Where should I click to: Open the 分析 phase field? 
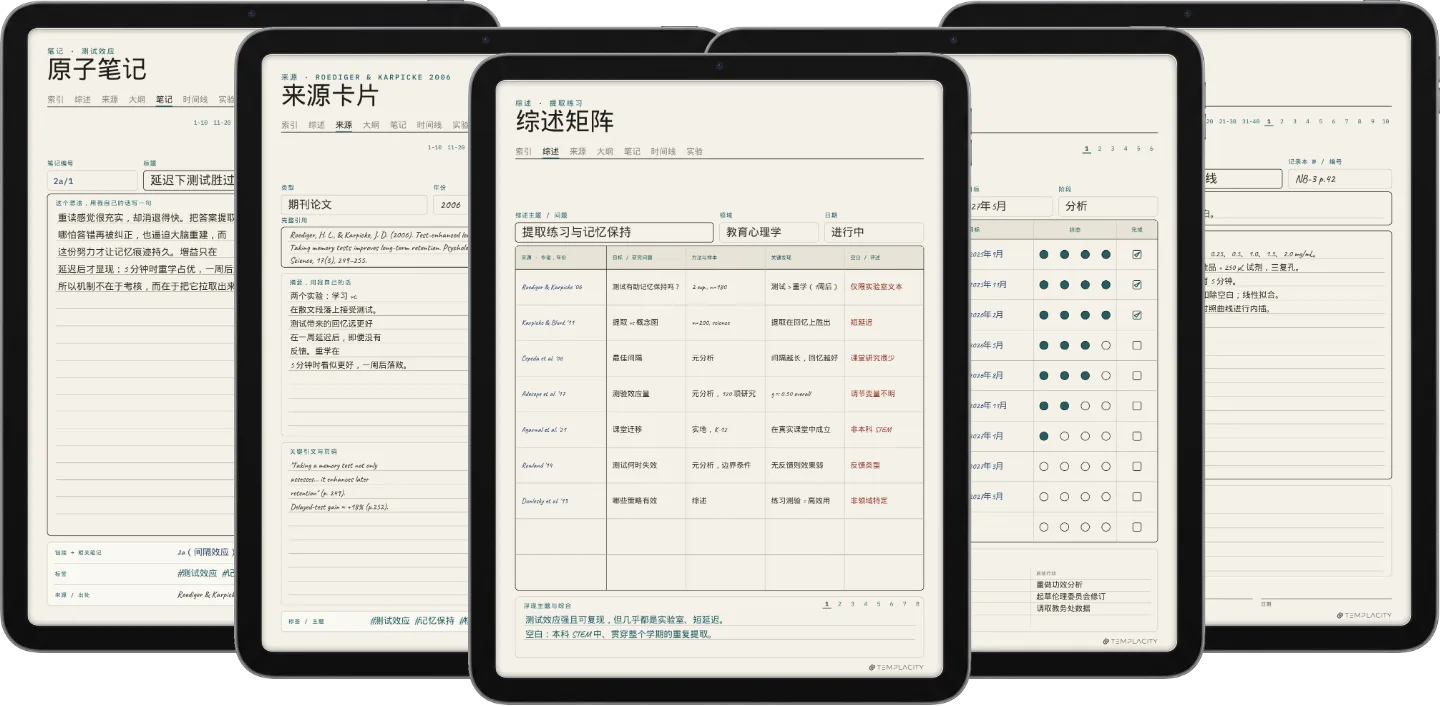[x=1107, y=206]
